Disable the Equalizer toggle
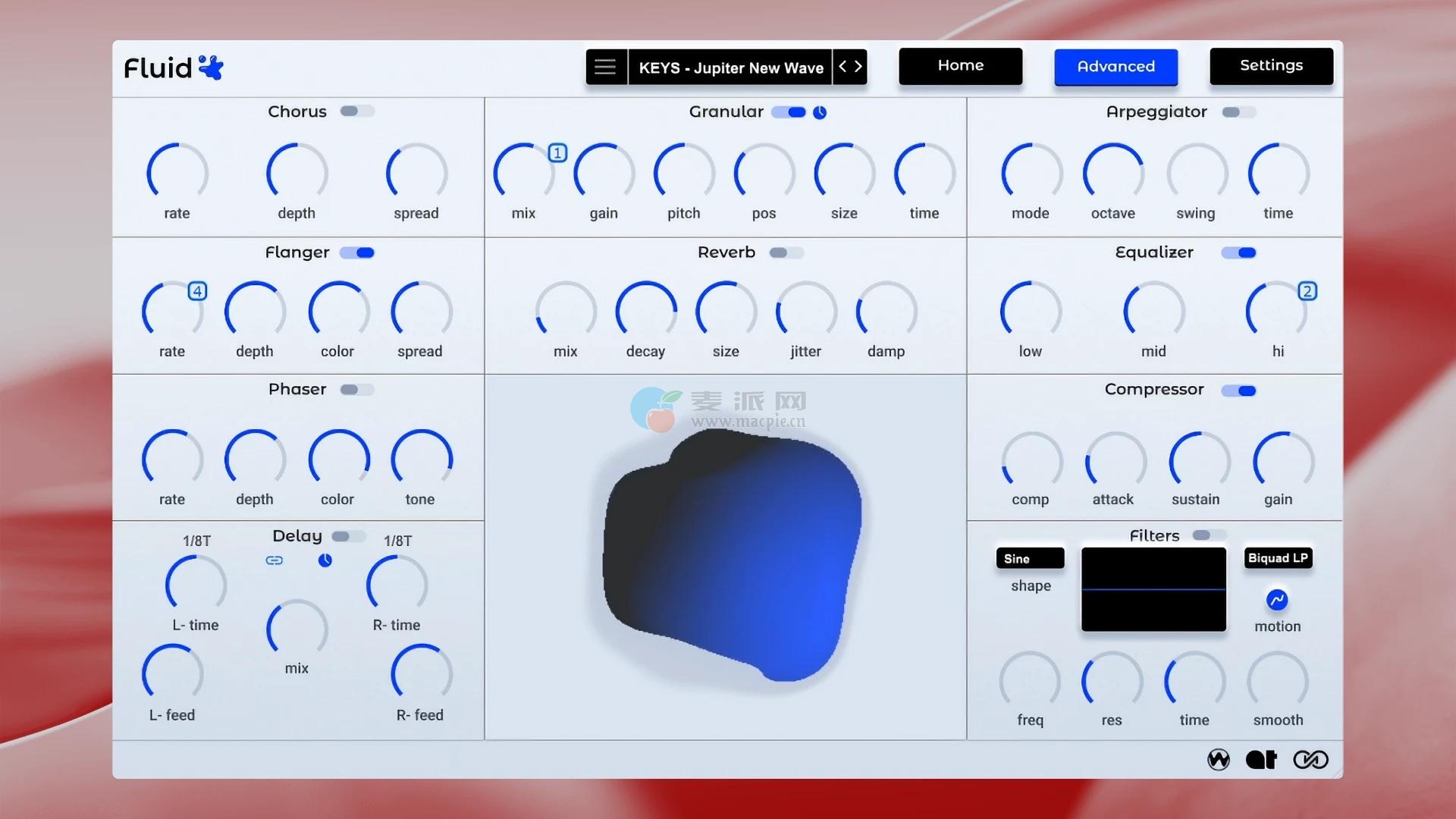This screenshot has width=1456, height=819. pos(1238,253)
